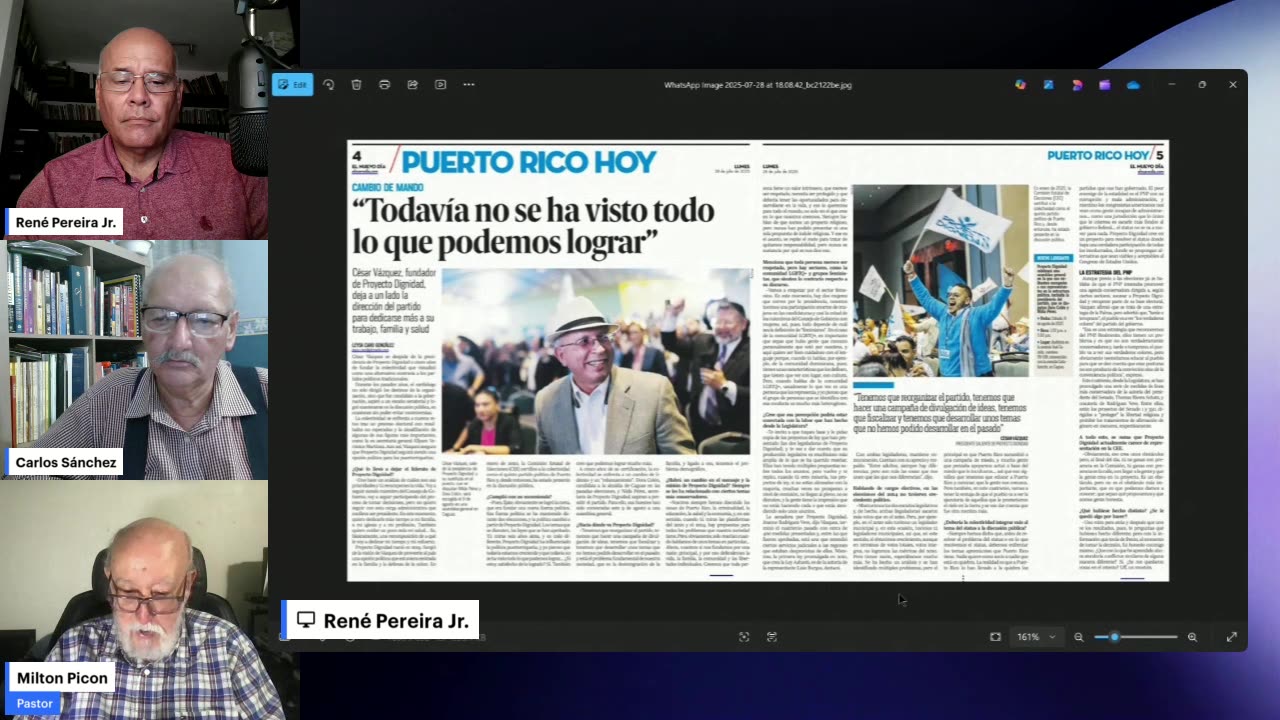Image resolution: width=1280 pixels, height=720 pixels.
Task: Open Microsoft Designer colorful icon
Action: click(x=1020, y=85)
